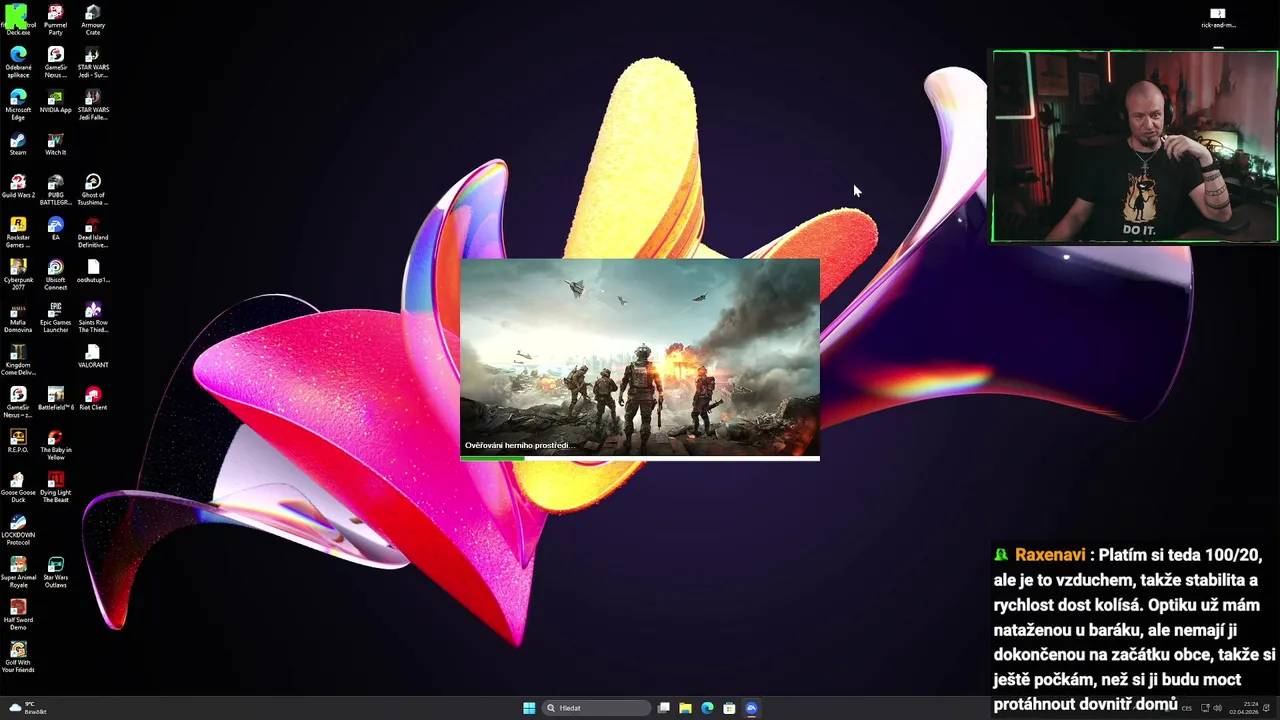The width and height of the screenshot is (1280, 720).
Task: Launch the Guild Wars 2 desktop shortcut
Action: [x=18, y=187]
